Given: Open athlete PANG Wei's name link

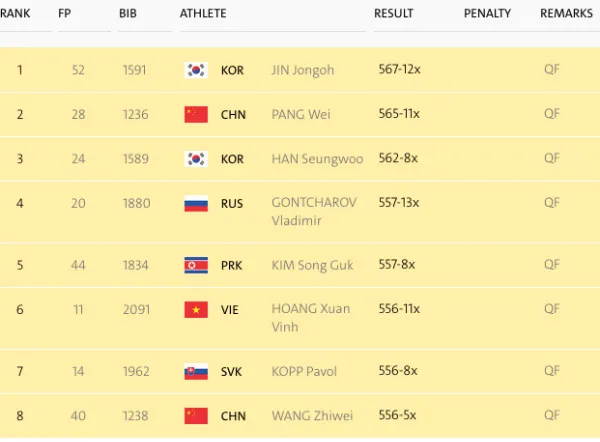Looking at the screenshot, I should (302, 114).
